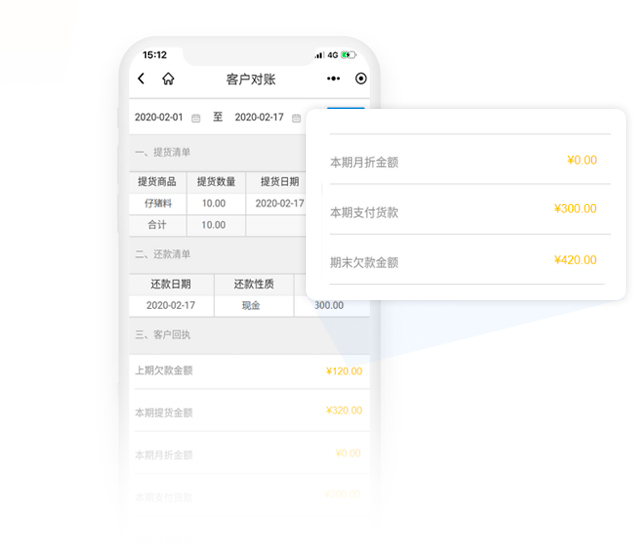The height and width of the screenshot is (557, 634).
Task: Select end date field 2020-02-17
Action: 259,117
